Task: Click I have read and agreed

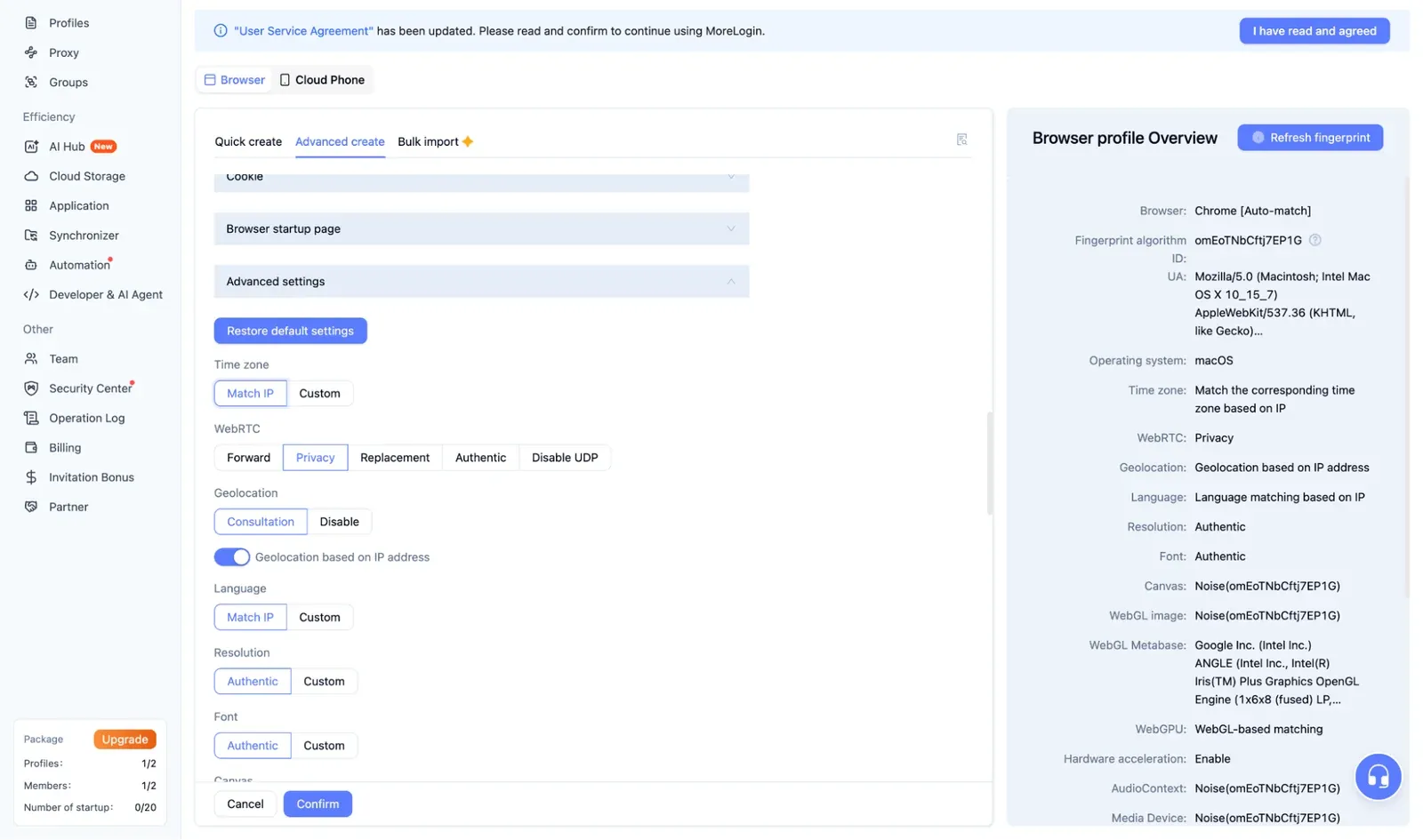Action: coord(1314,31)
